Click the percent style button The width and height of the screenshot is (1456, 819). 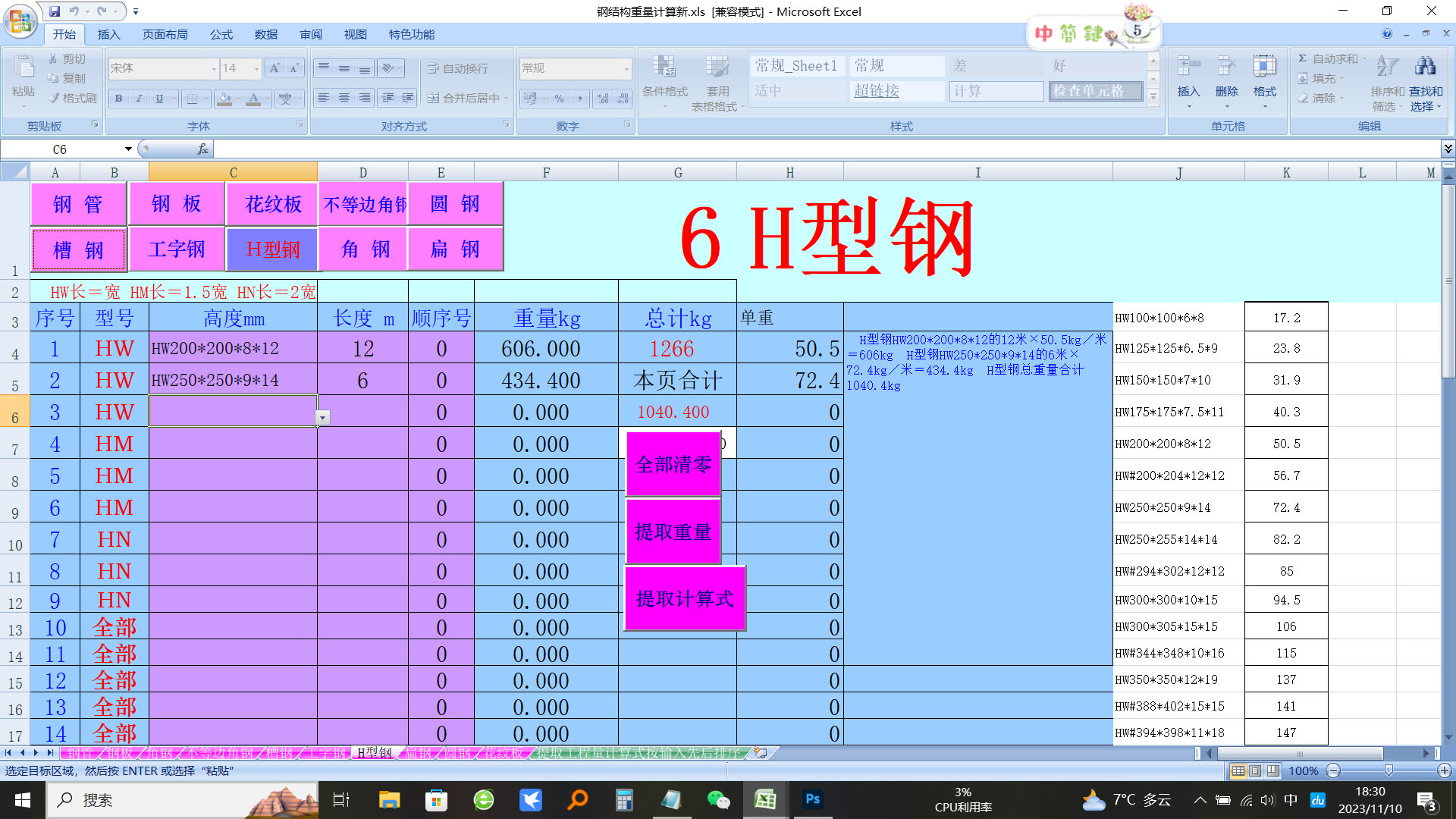click(559, 98)
